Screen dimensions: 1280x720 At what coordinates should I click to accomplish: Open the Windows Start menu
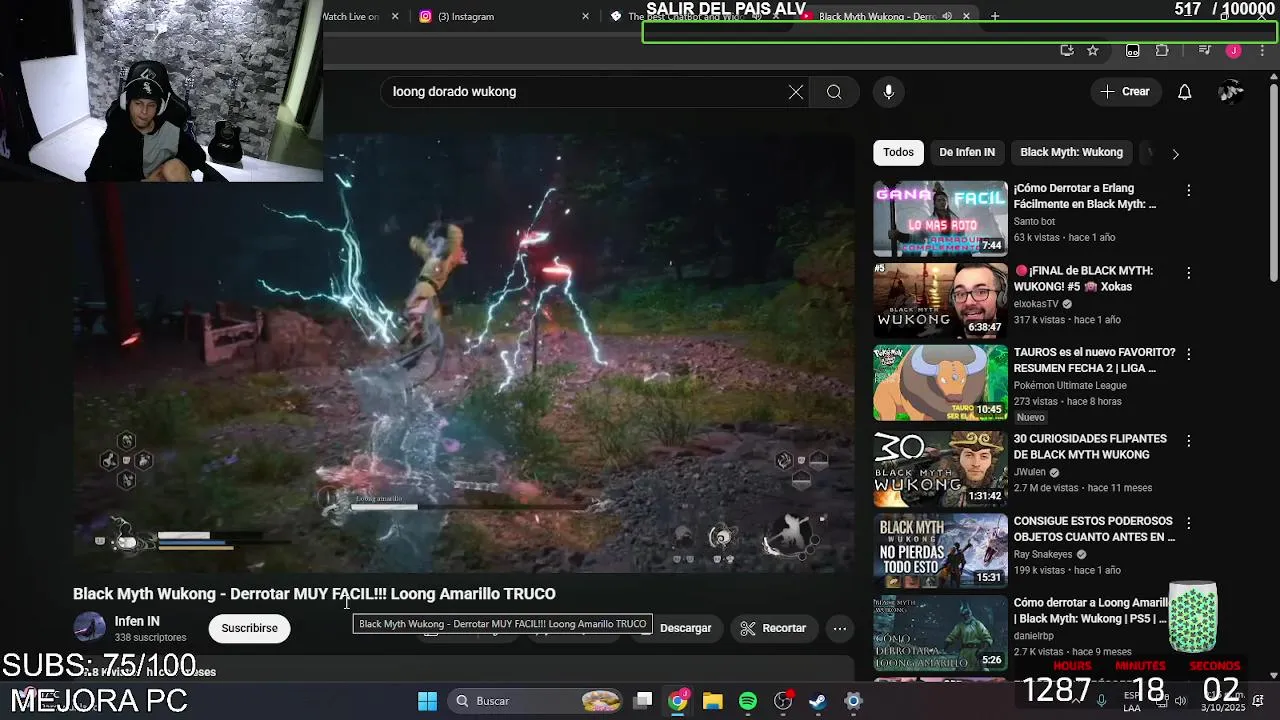(x=427, y=701)
